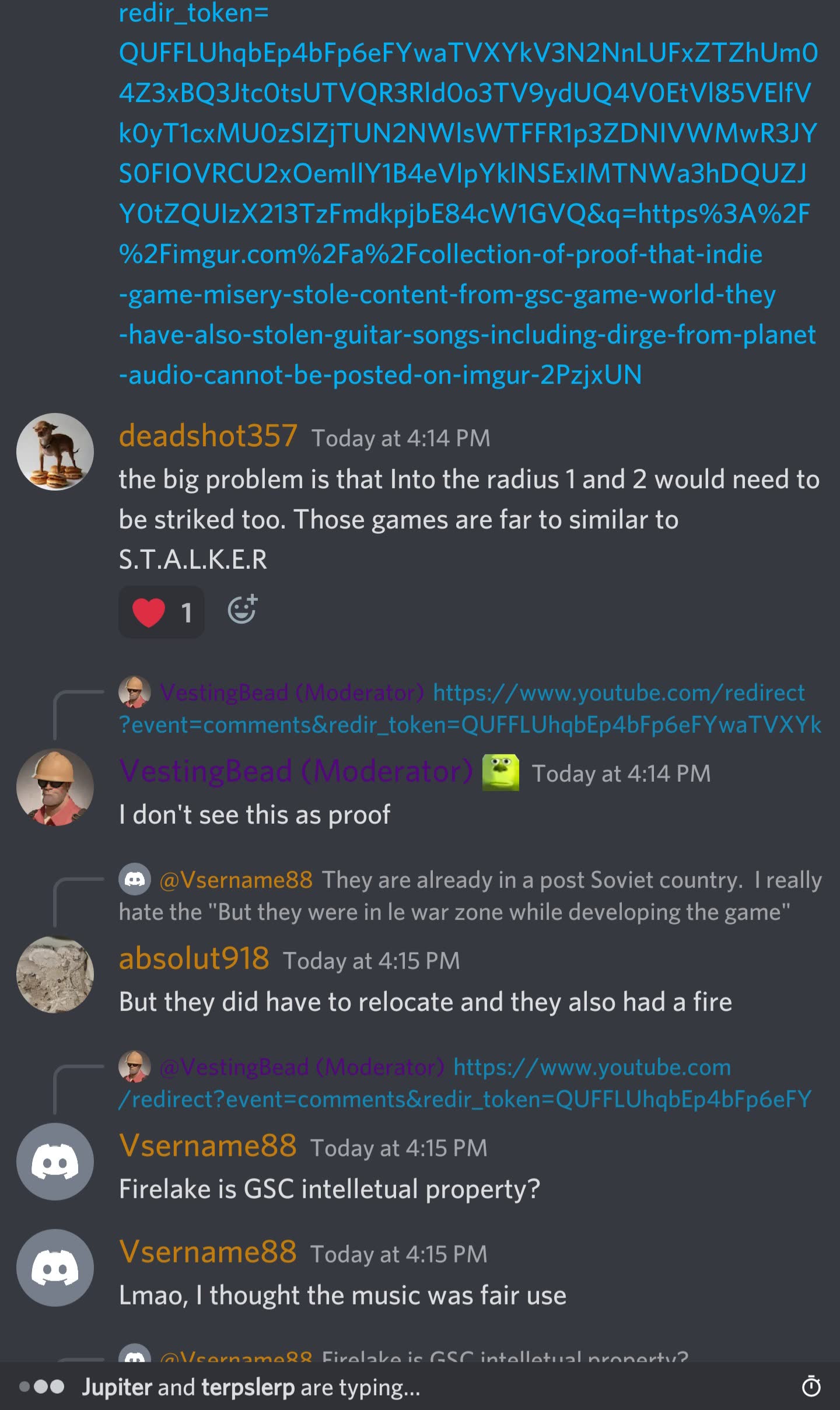Image resolution: width=840 pixels, height=1410 pixels.
Task: Tap small avatar in first VestingBead reply preview
Action: pos(135,692)
